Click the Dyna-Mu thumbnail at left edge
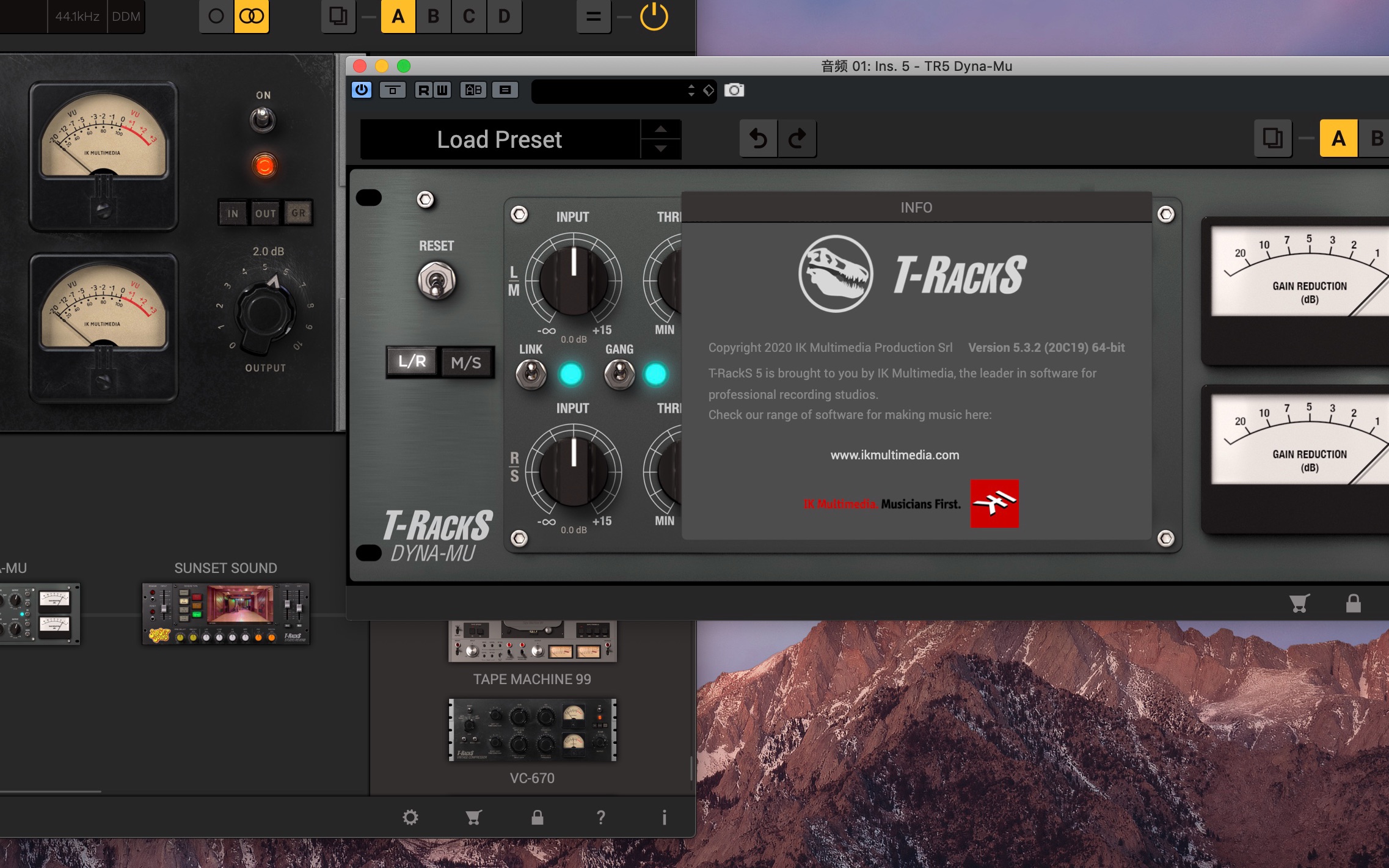This screenshot has height=868, width=1389. (x=40, y=614)
